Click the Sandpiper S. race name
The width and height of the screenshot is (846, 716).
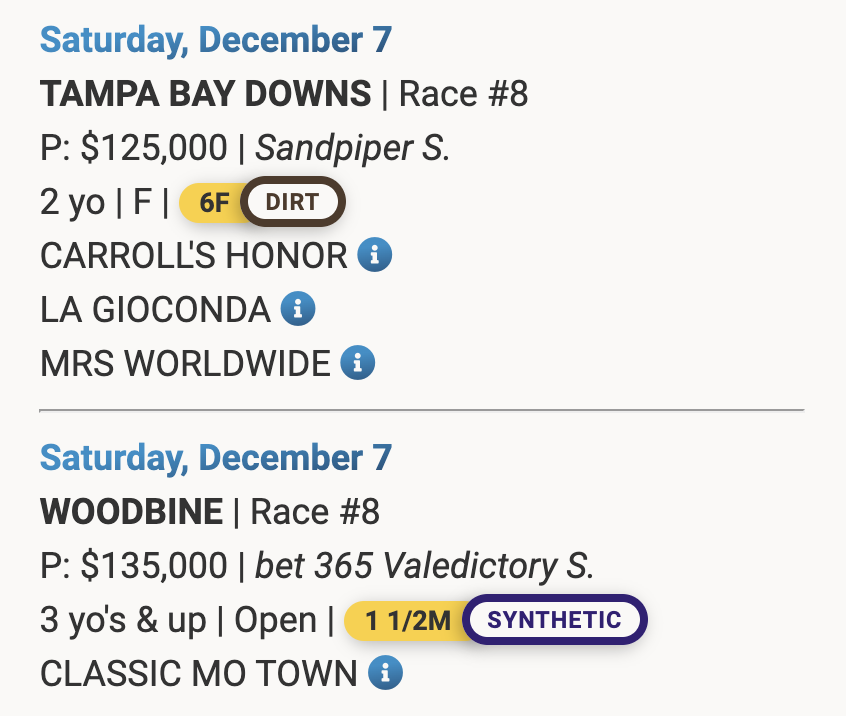[353, 149]
